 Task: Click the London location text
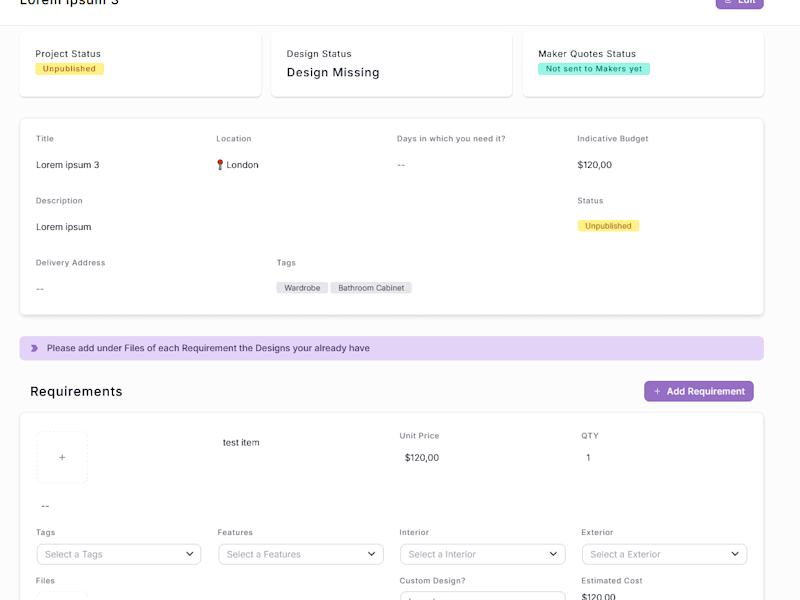point(242,165)
